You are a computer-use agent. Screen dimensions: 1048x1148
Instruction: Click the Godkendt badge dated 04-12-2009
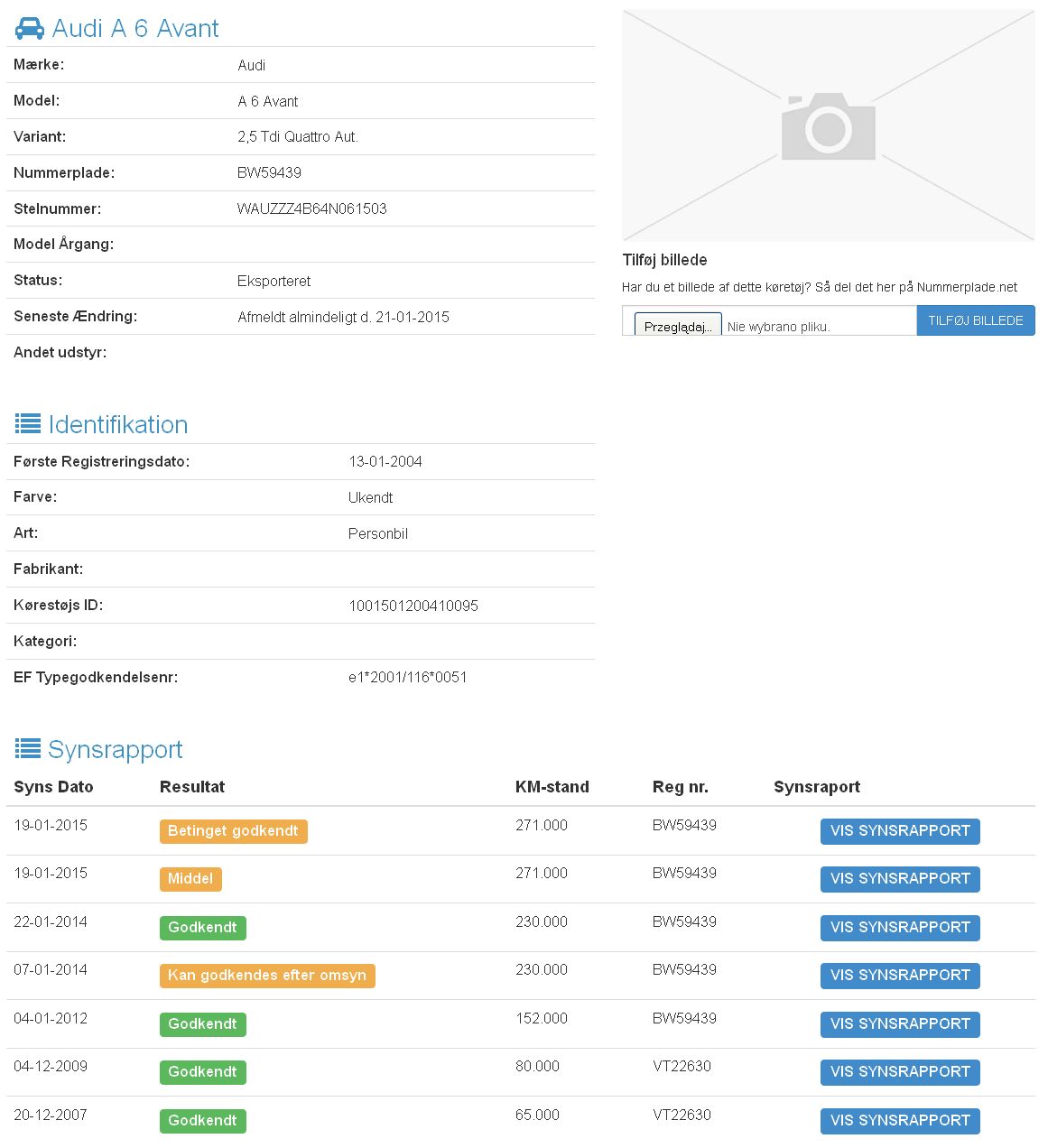pyautogui.click(x=203, y=1072)
